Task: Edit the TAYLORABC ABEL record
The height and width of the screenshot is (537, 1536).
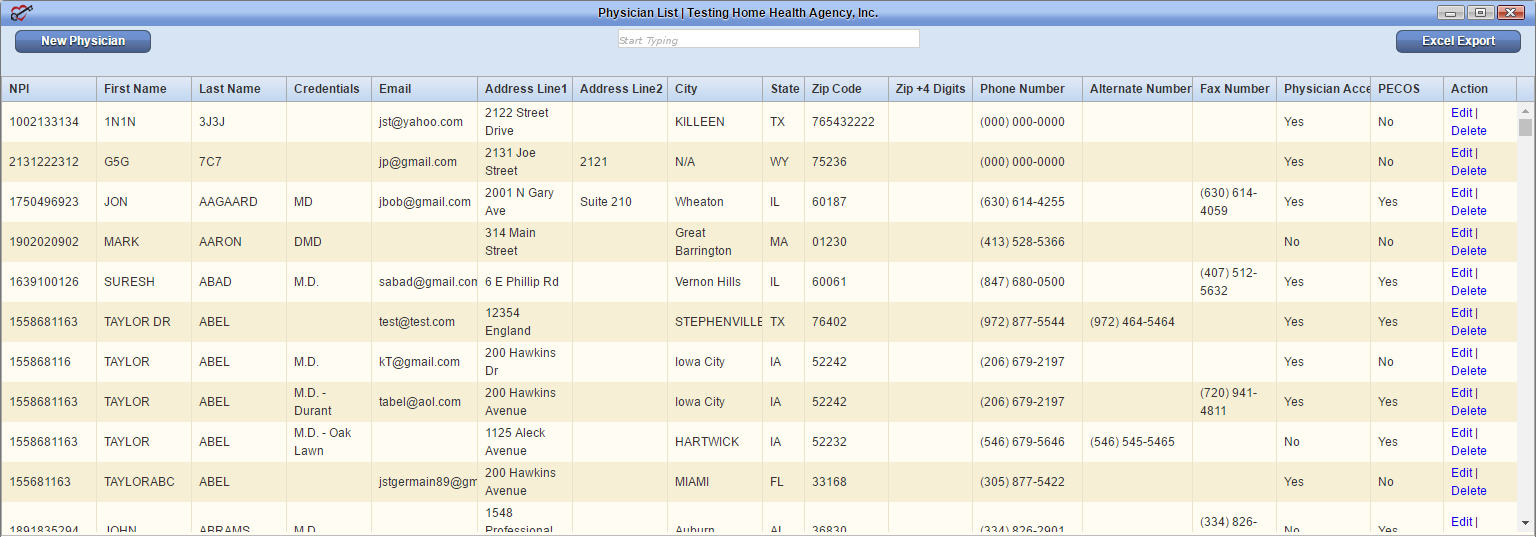Action: point(1461,473)
